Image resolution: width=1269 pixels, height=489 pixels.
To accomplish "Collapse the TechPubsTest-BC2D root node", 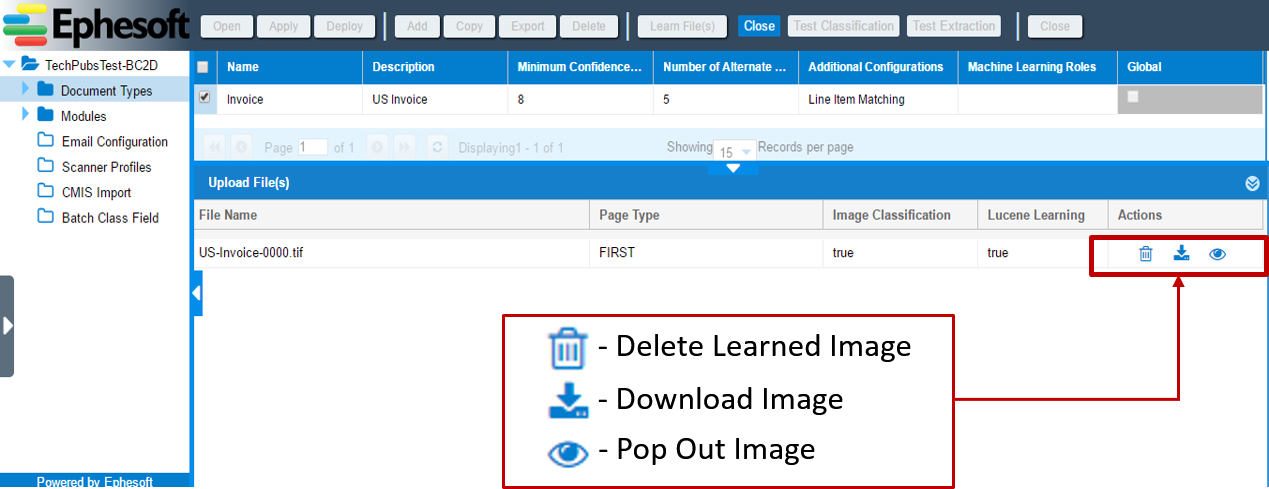I will [9, 65].
